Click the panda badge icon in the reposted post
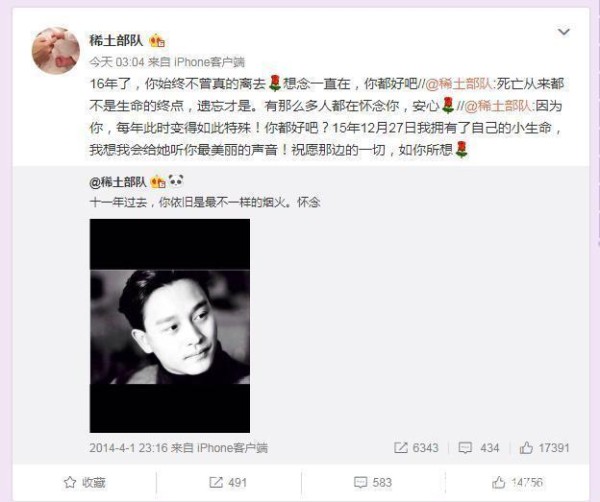The image size is (600, 502). [x=176, y=181]
